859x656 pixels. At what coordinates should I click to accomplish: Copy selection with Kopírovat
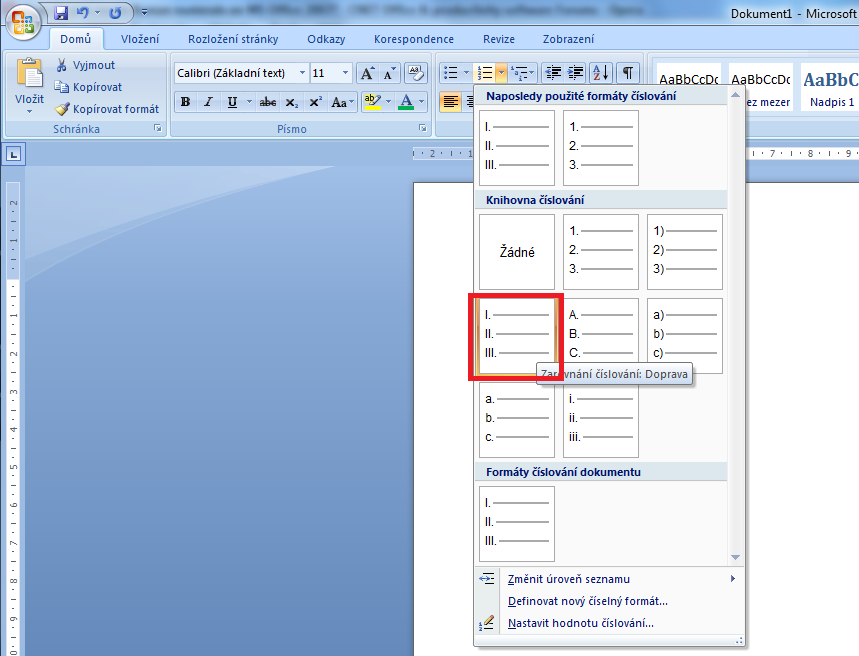88,87
